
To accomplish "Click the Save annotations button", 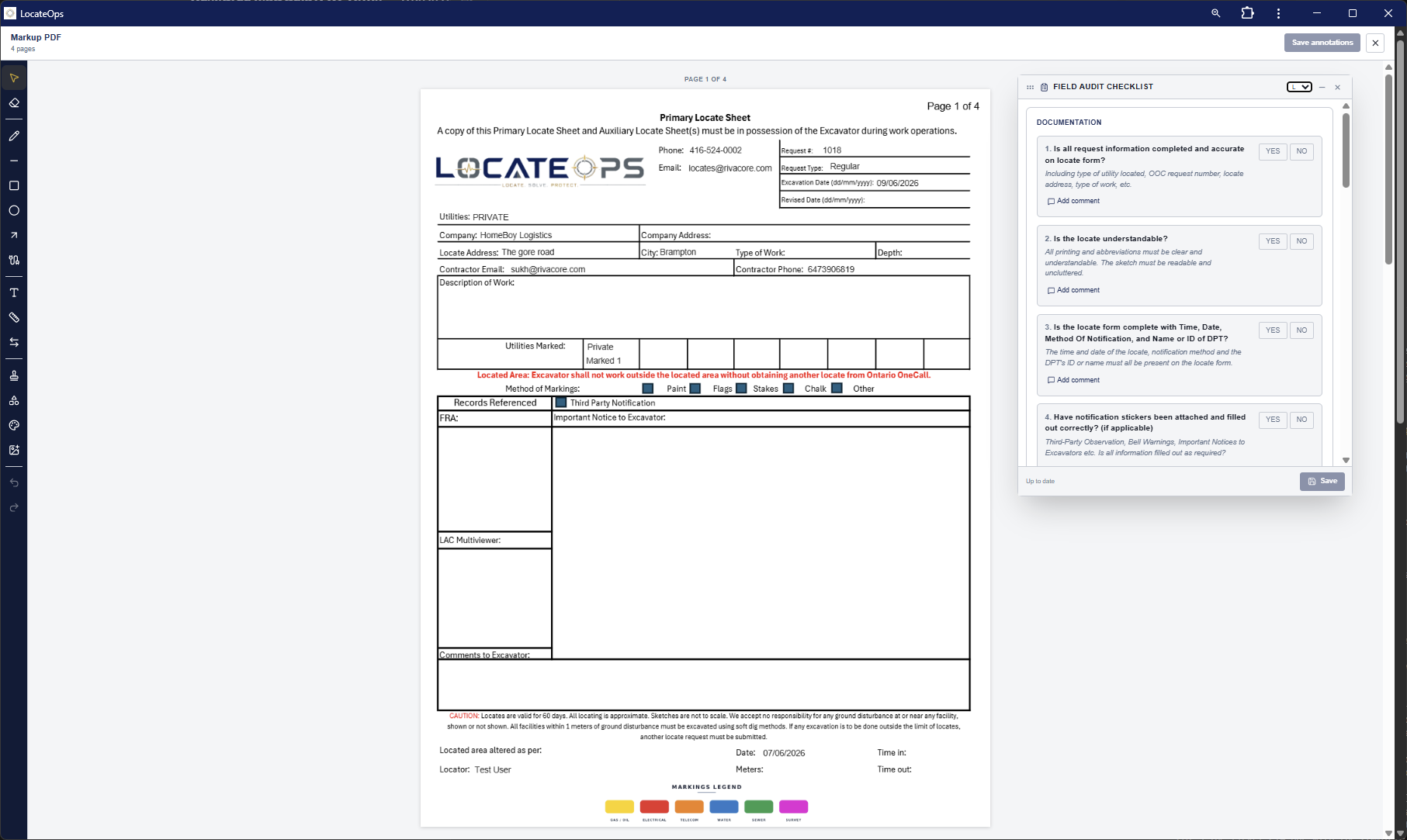I will [x=1322, y=43].
